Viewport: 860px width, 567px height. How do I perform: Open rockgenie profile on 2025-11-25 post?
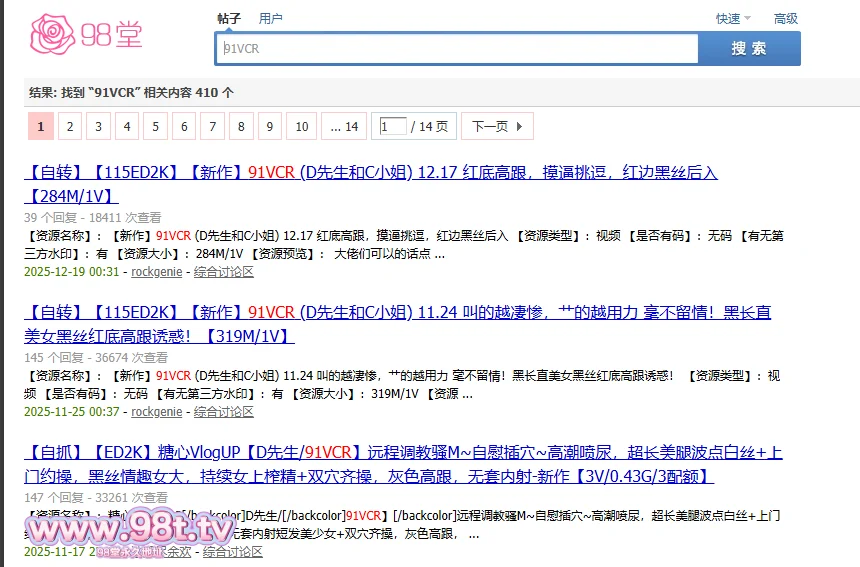(x=156, y=412)
